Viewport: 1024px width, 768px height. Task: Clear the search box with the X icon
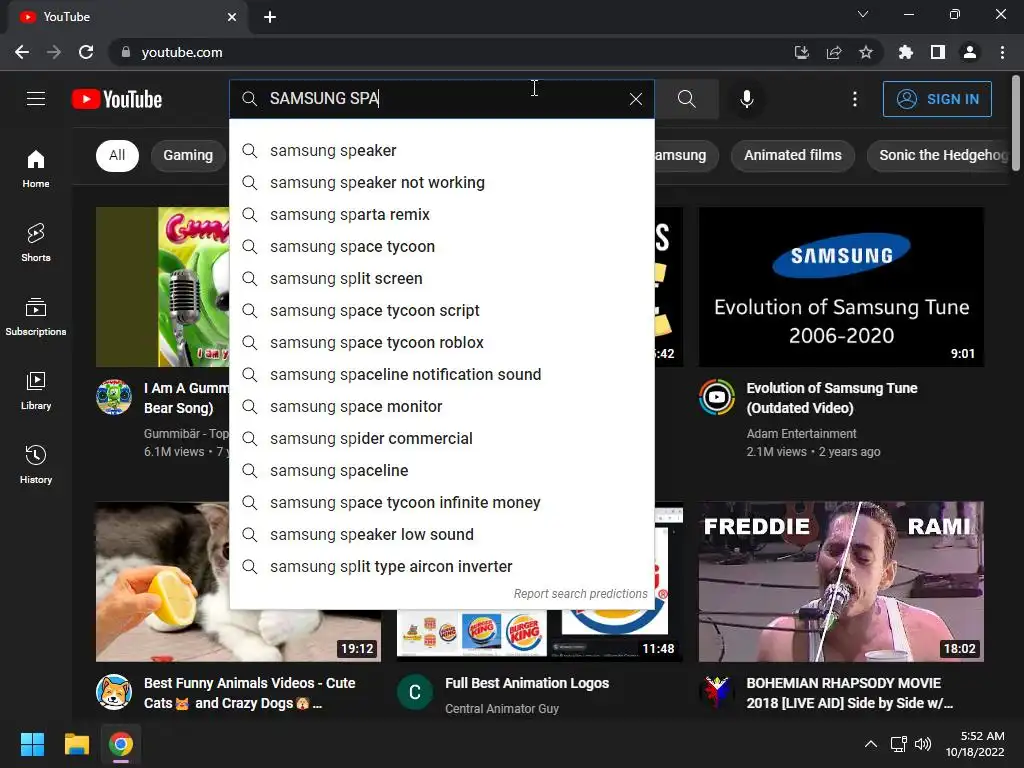635,99
